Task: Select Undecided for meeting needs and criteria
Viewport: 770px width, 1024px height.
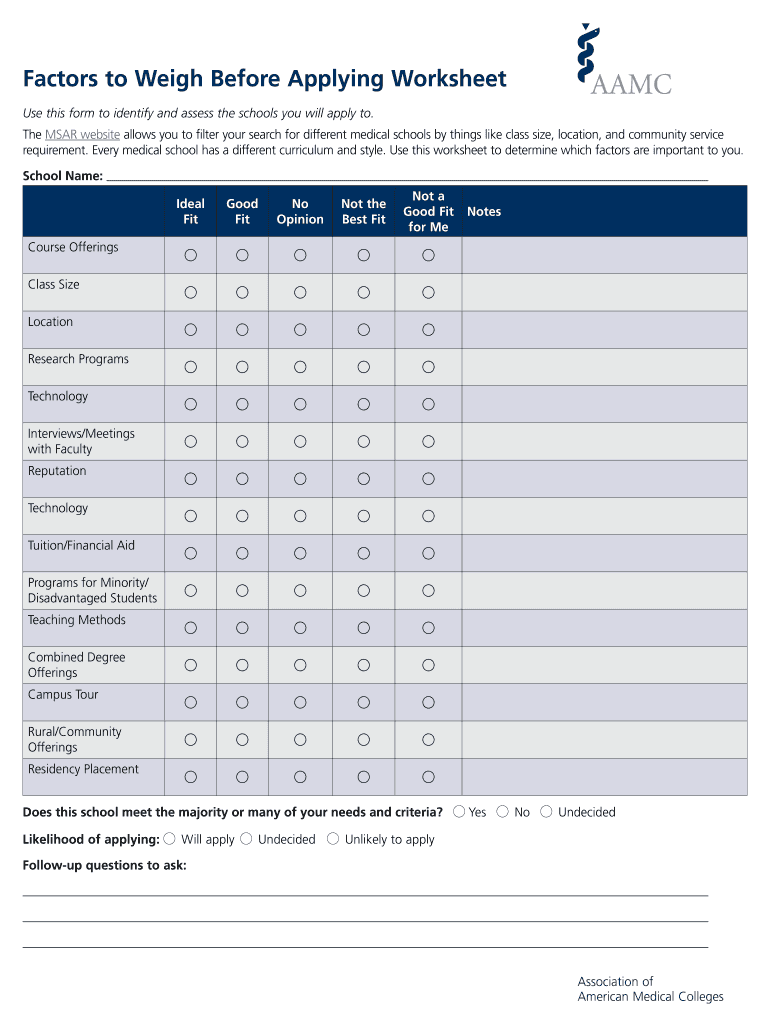Action: click(546, 812)
